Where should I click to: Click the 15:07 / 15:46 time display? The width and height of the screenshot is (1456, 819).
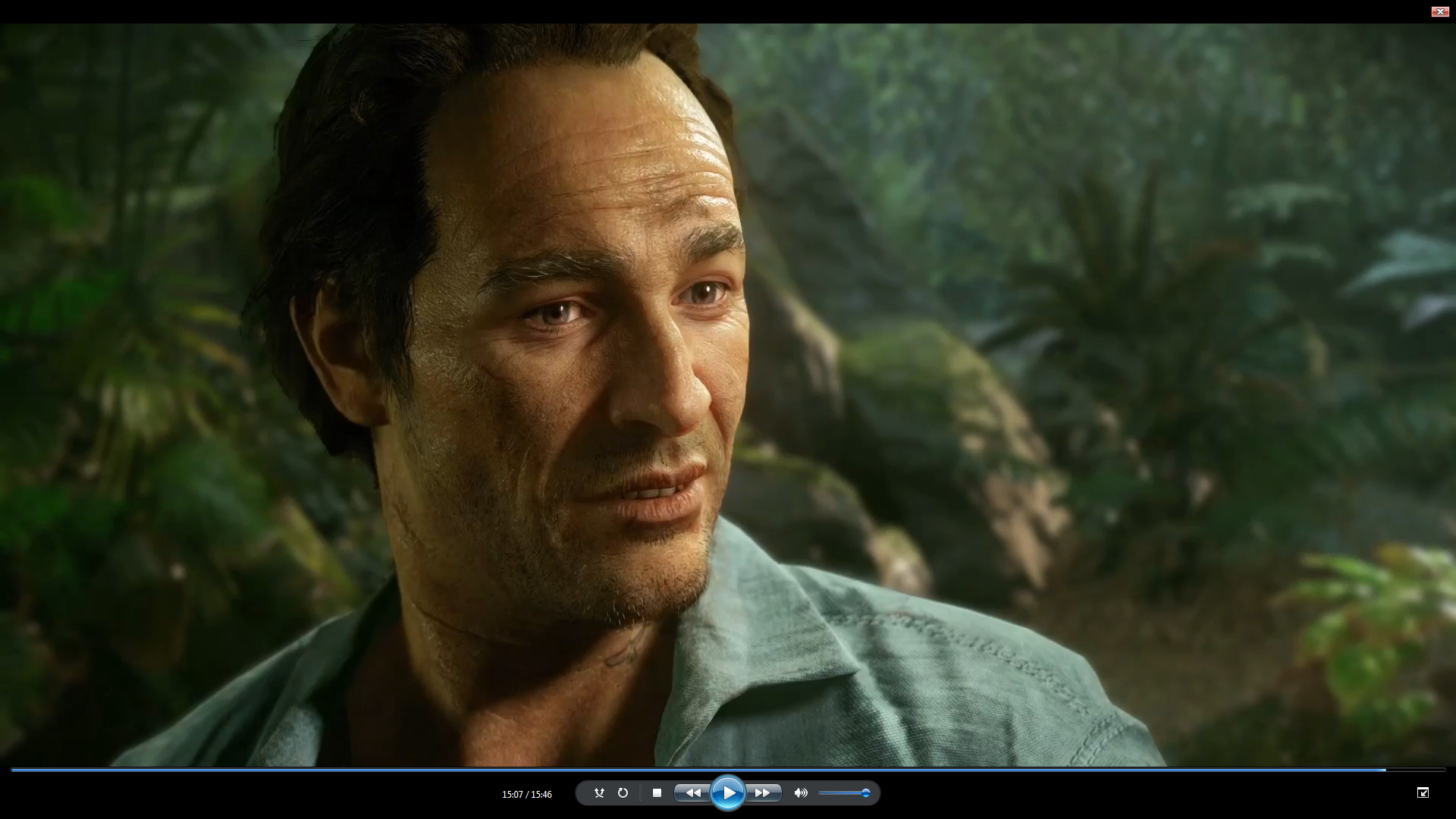tap(527, 795)
